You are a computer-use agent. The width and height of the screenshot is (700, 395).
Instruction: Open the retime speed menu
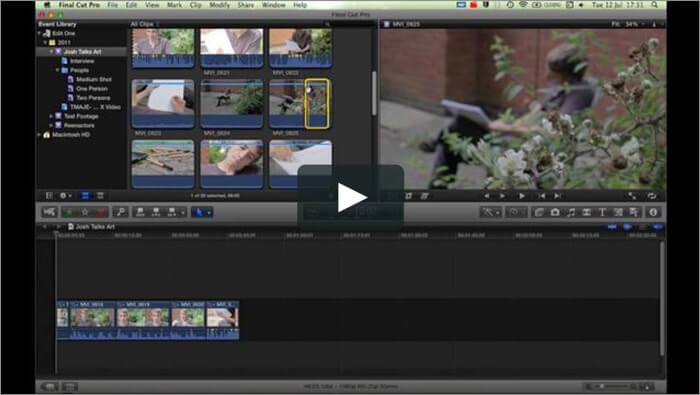point(516,212)
